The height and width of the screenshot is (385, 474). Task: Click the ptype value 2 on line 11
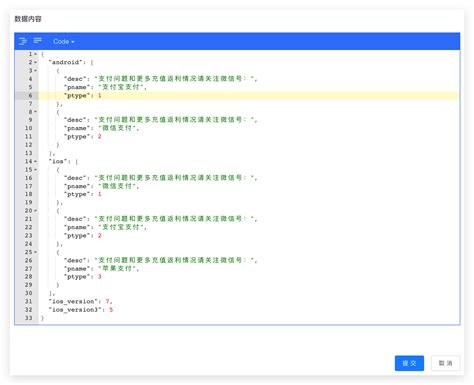coord(99,136)
